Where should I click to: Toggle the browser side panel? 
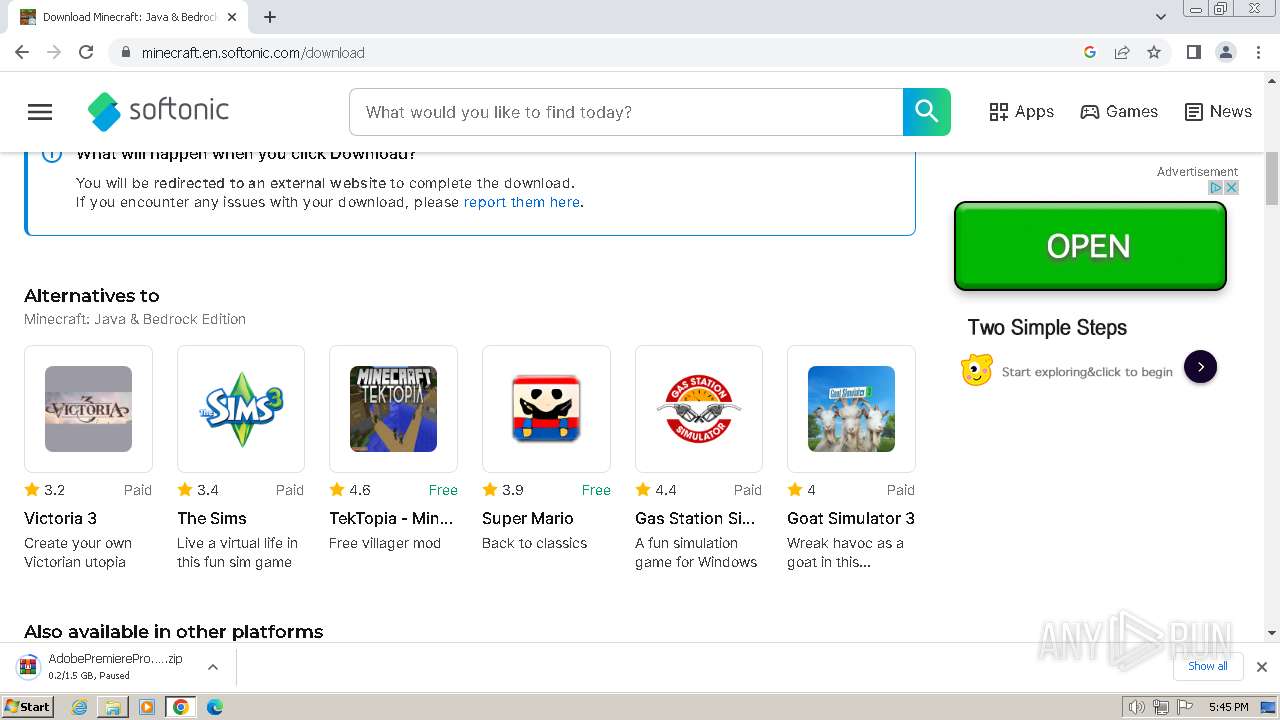point(1194,52)
